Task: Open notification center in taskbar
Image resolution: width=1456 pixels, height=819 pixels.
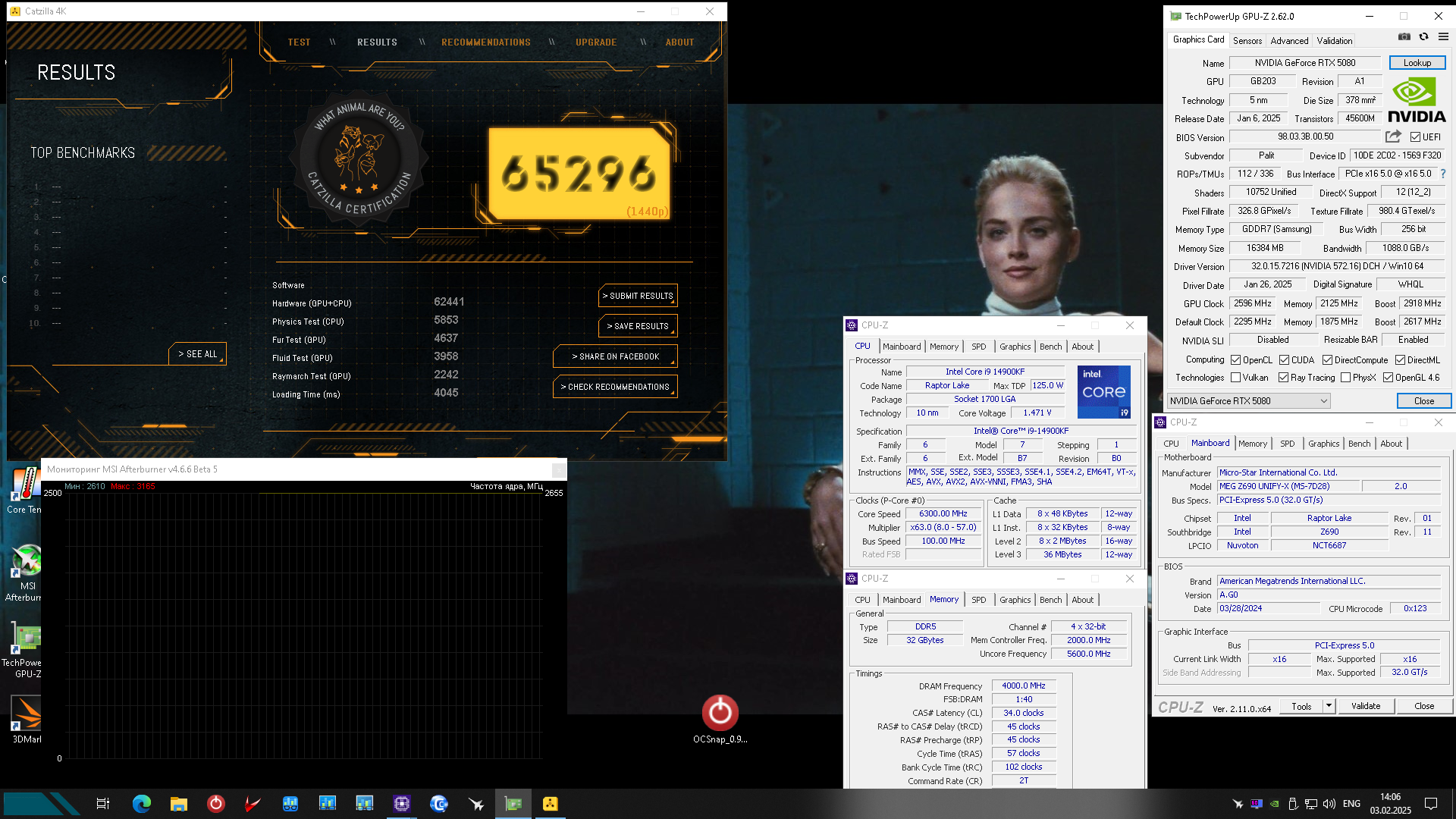Action: point(1431,804)
